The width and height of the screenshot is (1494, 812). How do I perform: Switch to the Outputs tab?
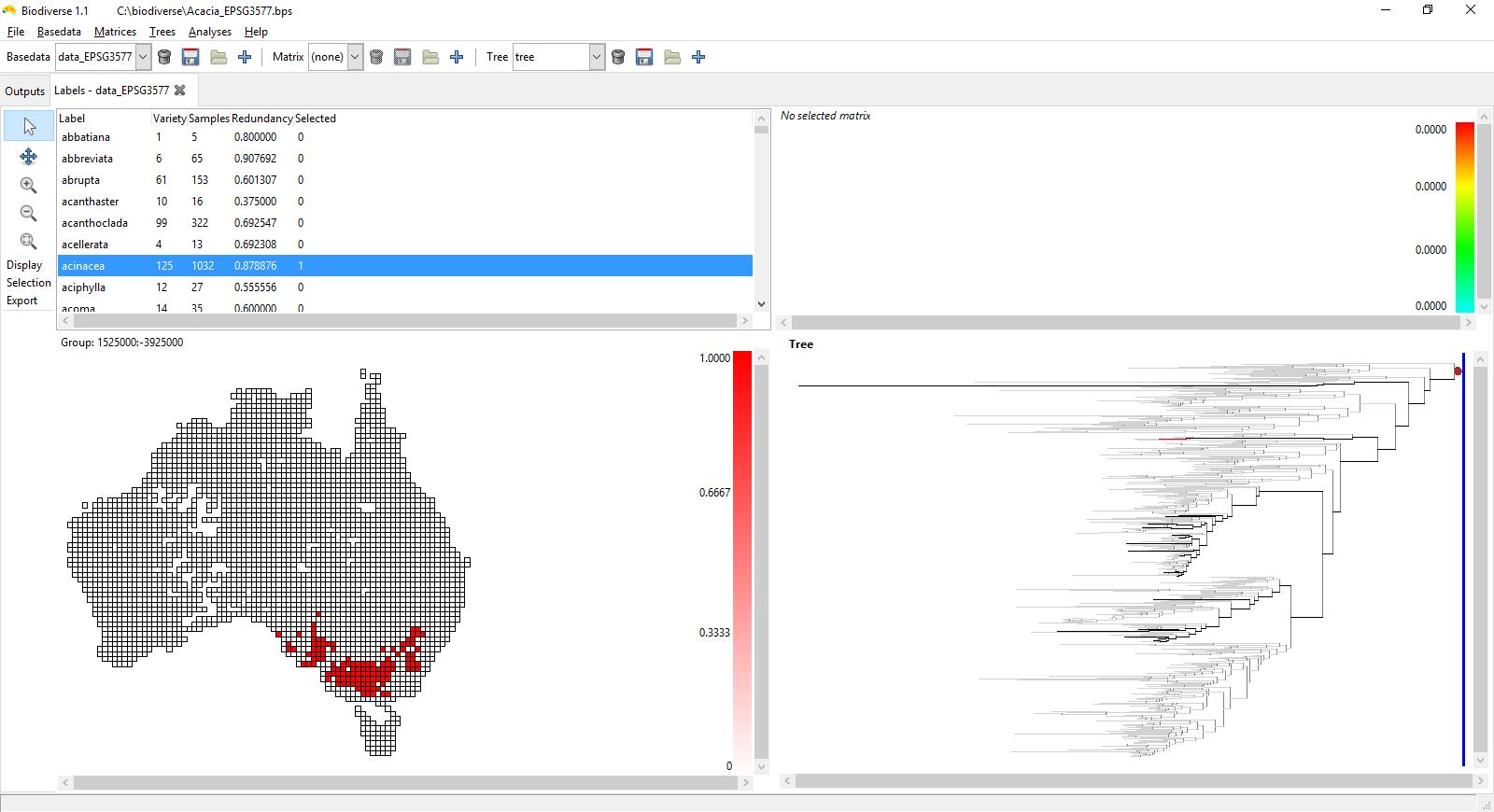pos(24,91)
